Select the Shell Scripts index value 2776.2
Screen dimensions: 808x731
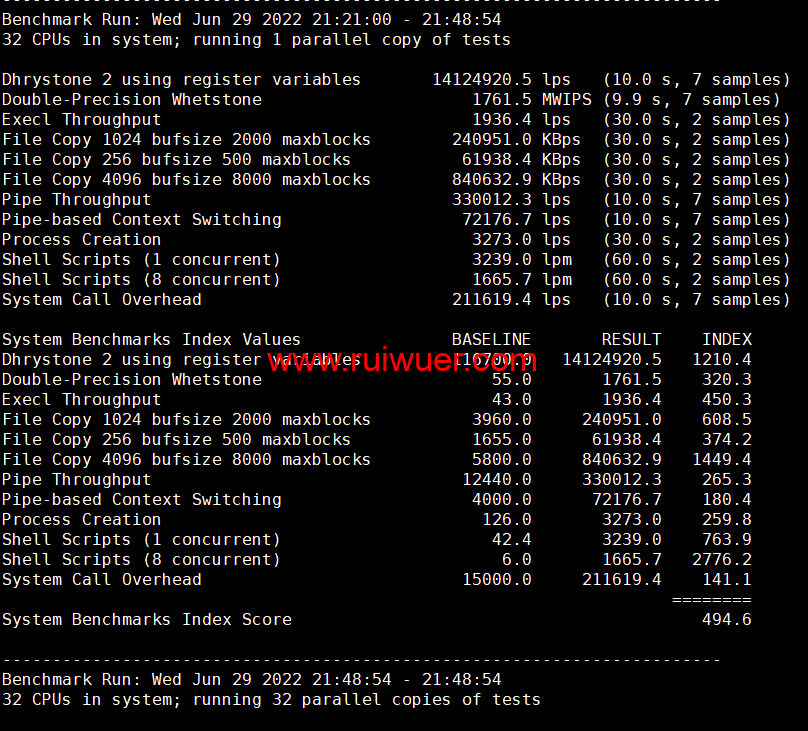(721, 560)
